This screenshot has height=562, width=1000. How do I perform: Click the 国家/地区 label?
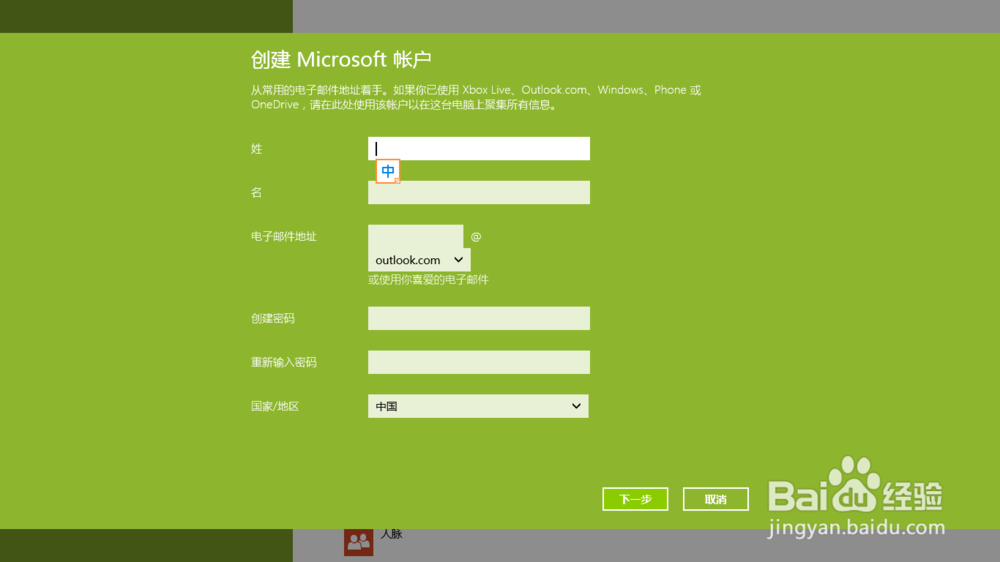[x=275, y=406]
